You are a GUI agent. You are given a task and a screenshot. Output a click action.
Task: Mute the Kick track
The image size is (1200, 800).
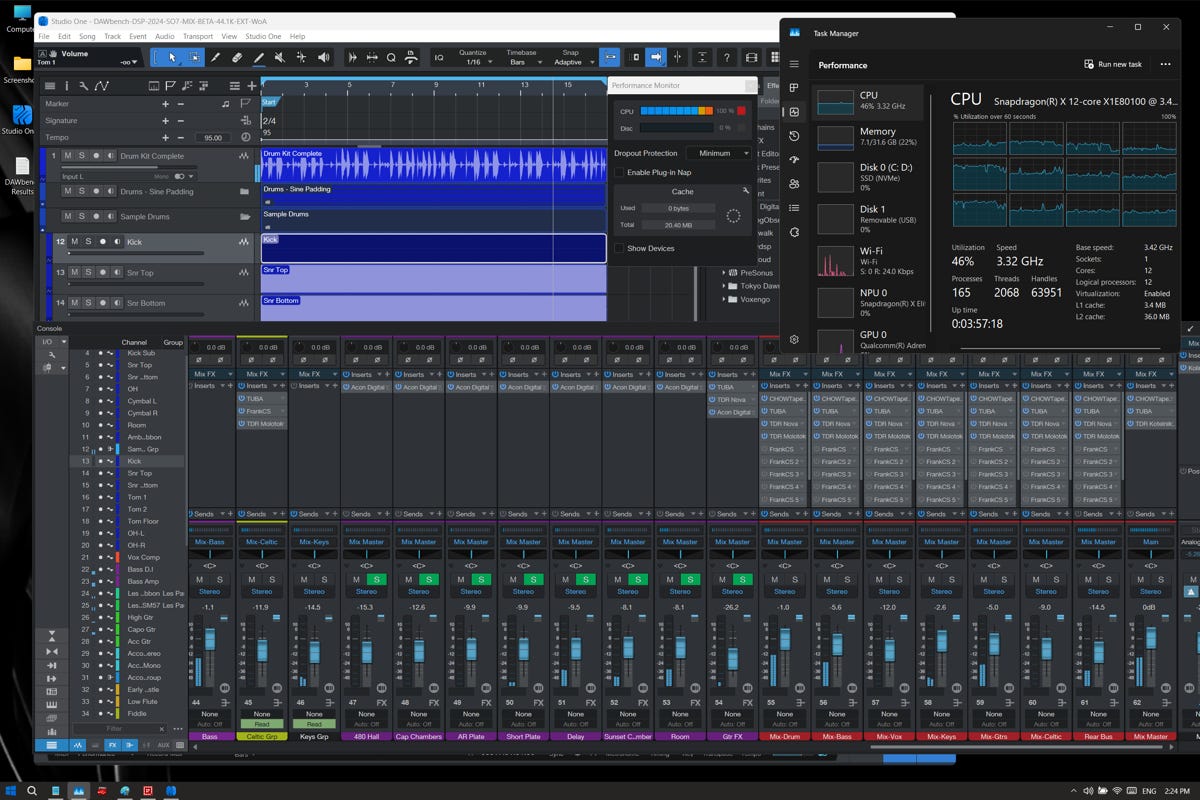pos(75,242)
